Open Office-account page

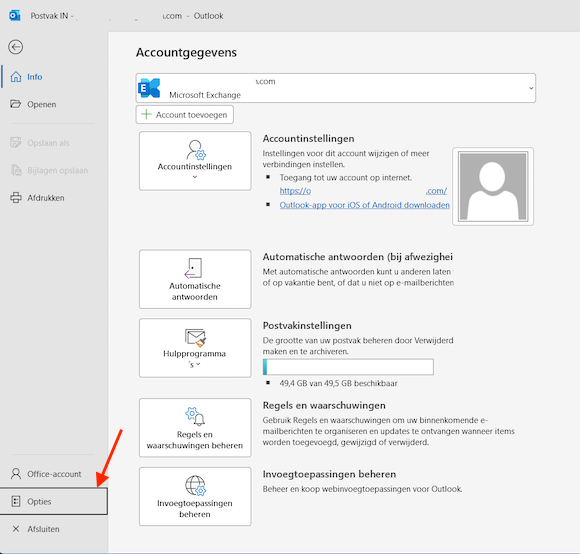(x=55, y=474)
